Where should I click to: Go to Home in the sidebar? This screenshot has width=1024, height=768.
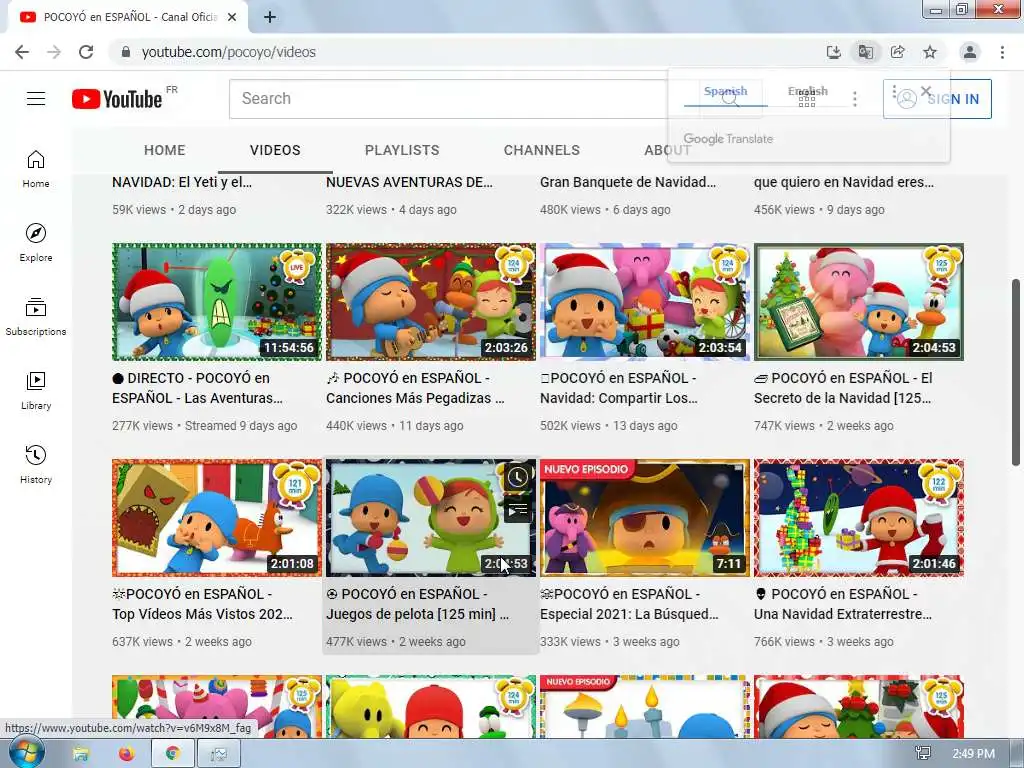pyautogui.click(x=36, y=169)
